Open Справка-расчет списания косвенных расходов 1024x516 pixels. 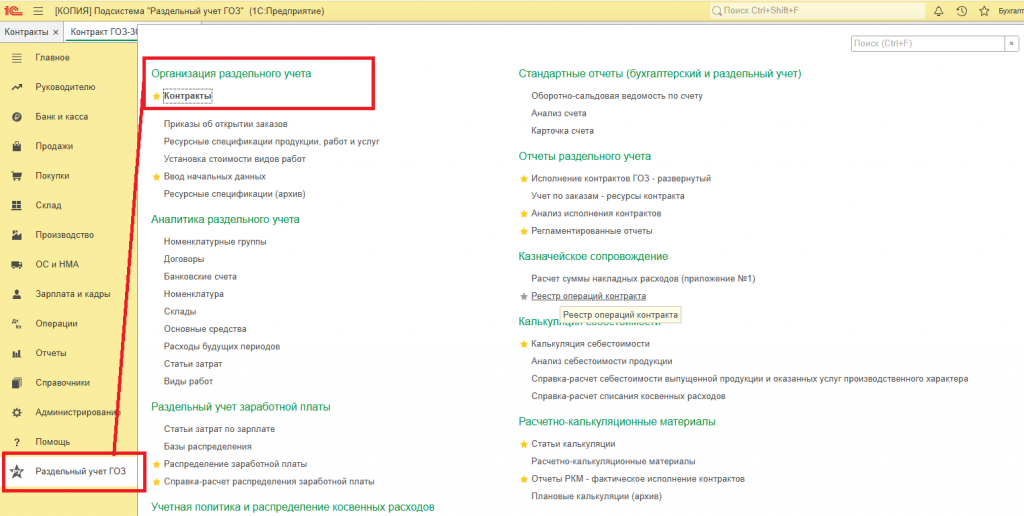pyautogui.click(x=628, y=396)
